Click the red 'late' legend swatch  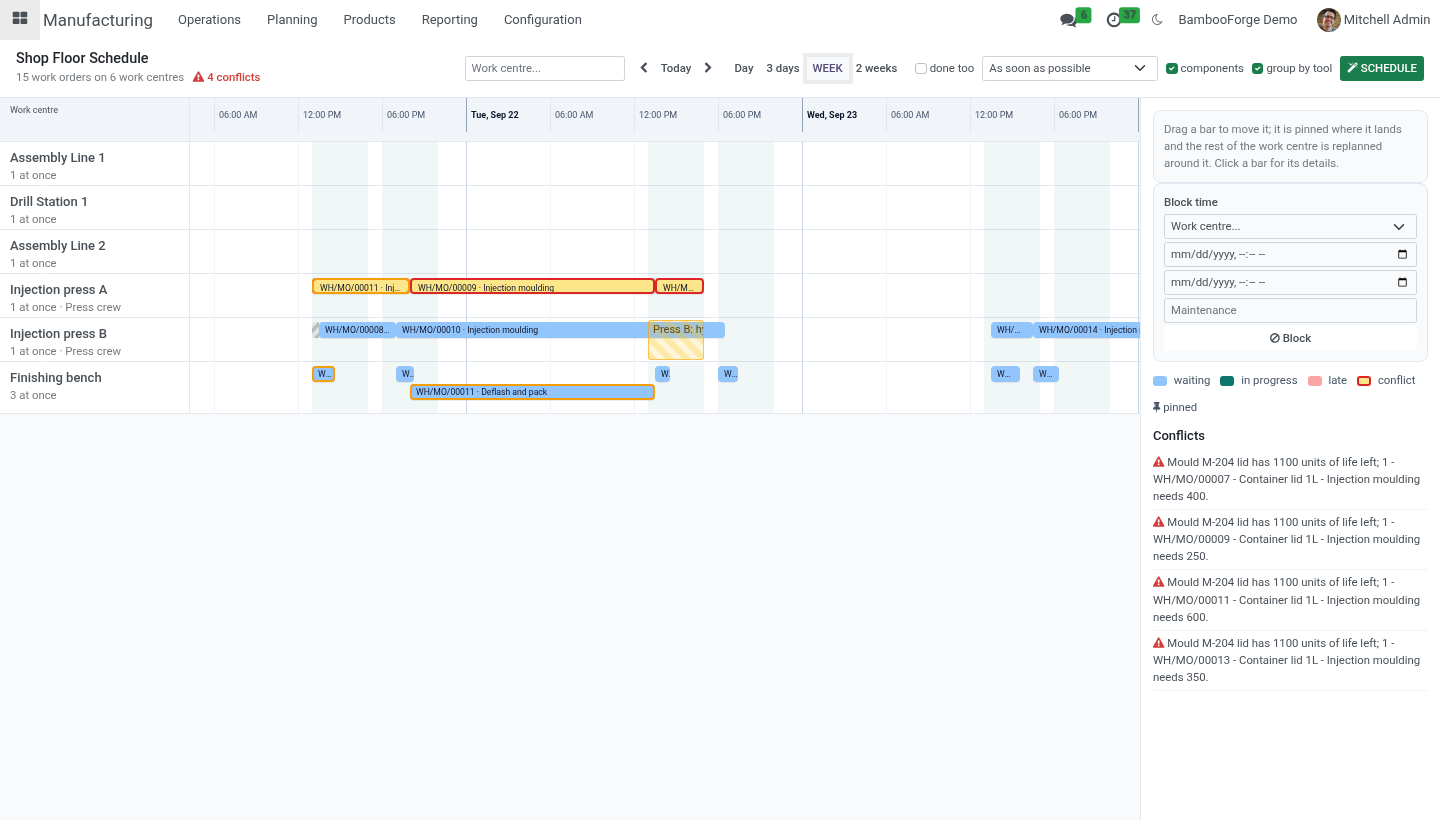(1315, 381)
